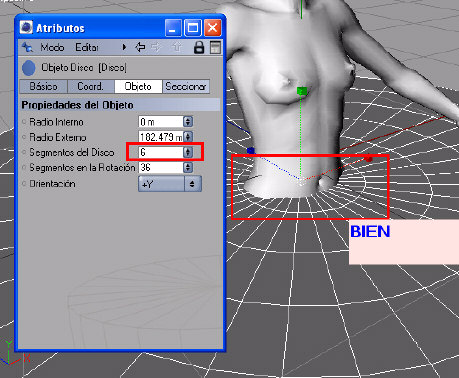Click the Segmentos del Disco field
Image resolution: width=459 pixels, height=378 pixels.
coord(161,152)
